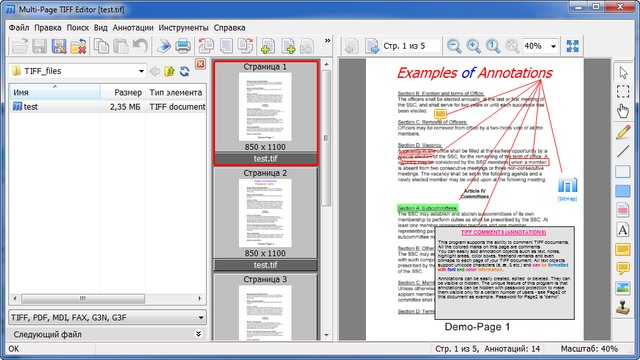Select the filled blue rectangle tool
This screenshot has width=640, height=360.
(x=623, y=191)
